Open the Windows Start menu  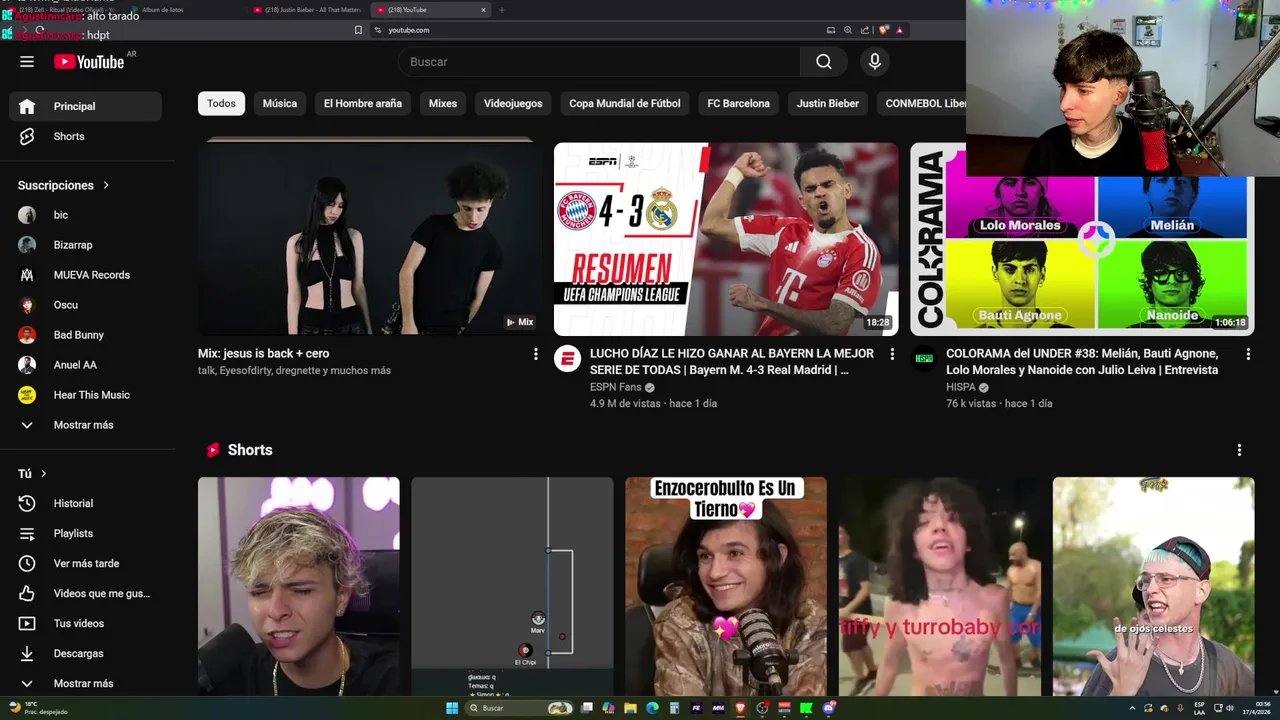[452, 708]
